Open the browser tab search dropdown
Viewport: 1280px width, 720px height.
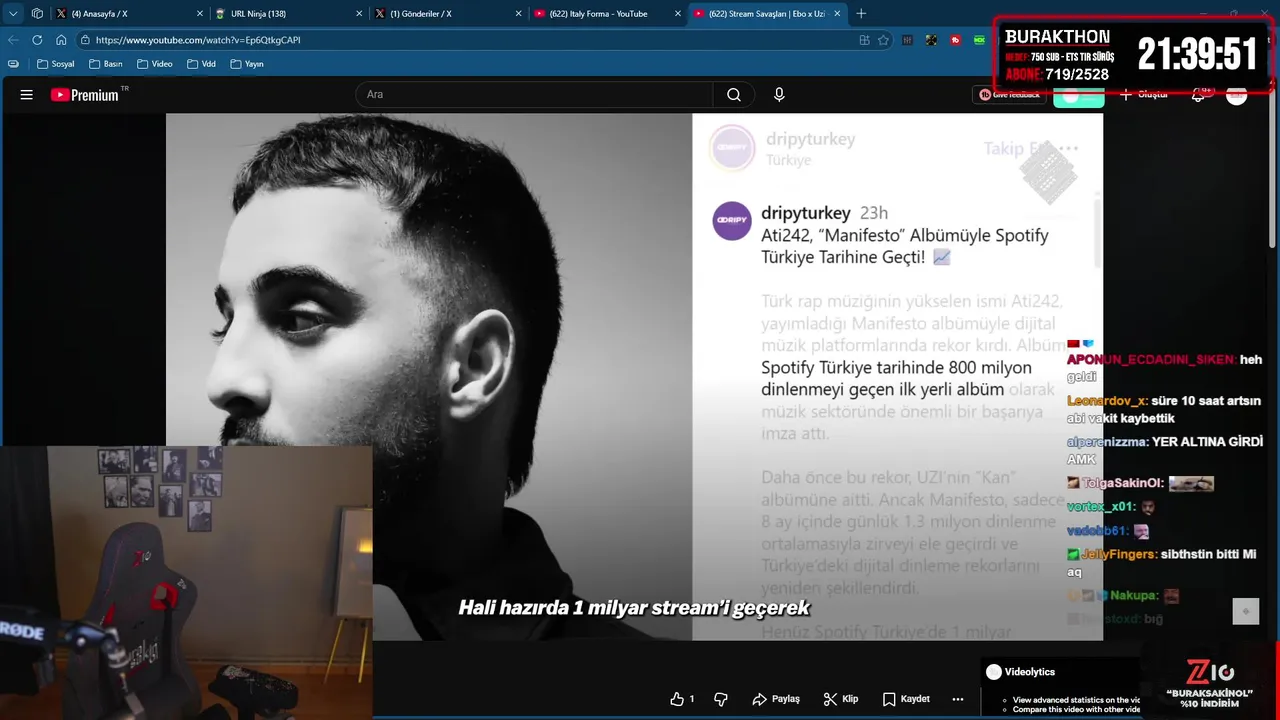pyautogui.click(x=13, y=14)
